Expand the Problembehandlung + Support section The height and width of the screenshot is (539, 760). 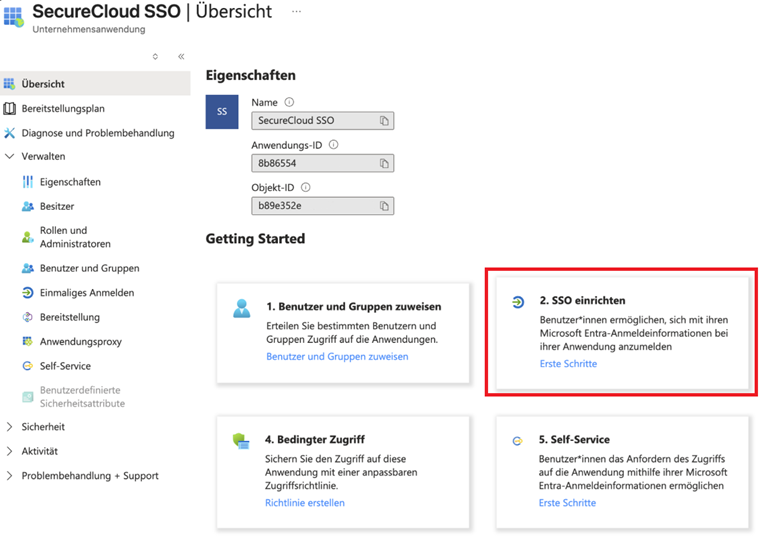coord(9,476)
